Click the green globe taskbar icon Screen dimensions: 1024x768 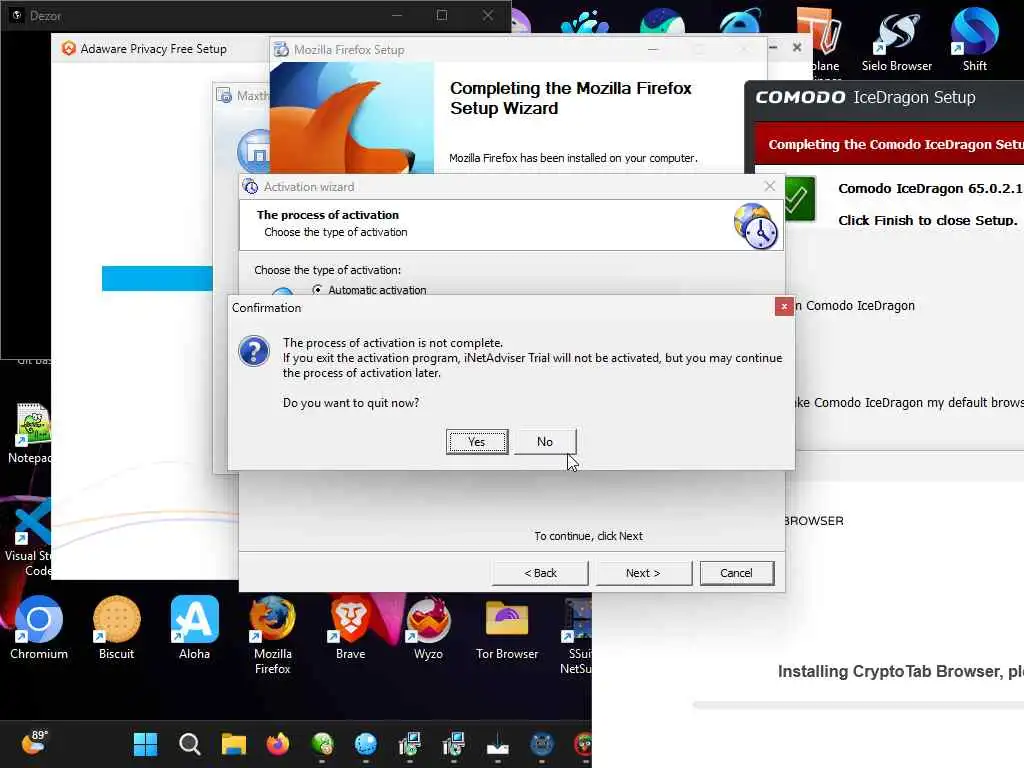click(322, 744)
